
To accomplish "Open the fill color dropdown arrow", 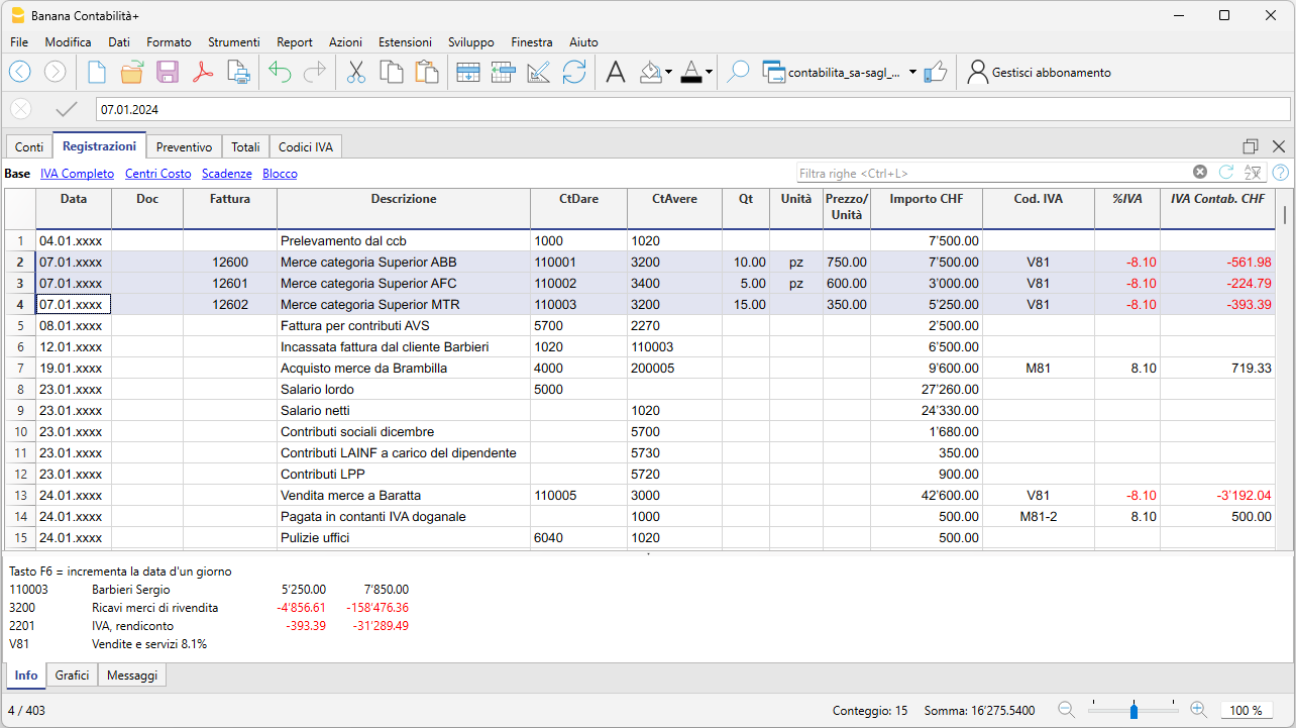I will (x=669, y=72).
